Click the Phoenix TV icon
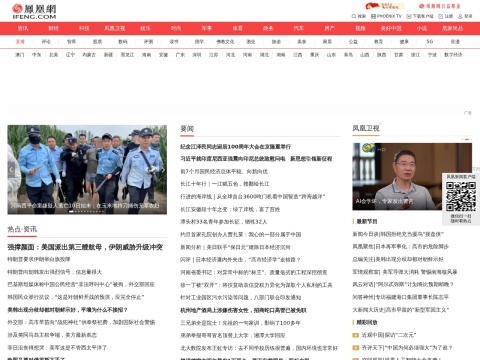Viewport: 480px width, 360px height. coord(373,16)
